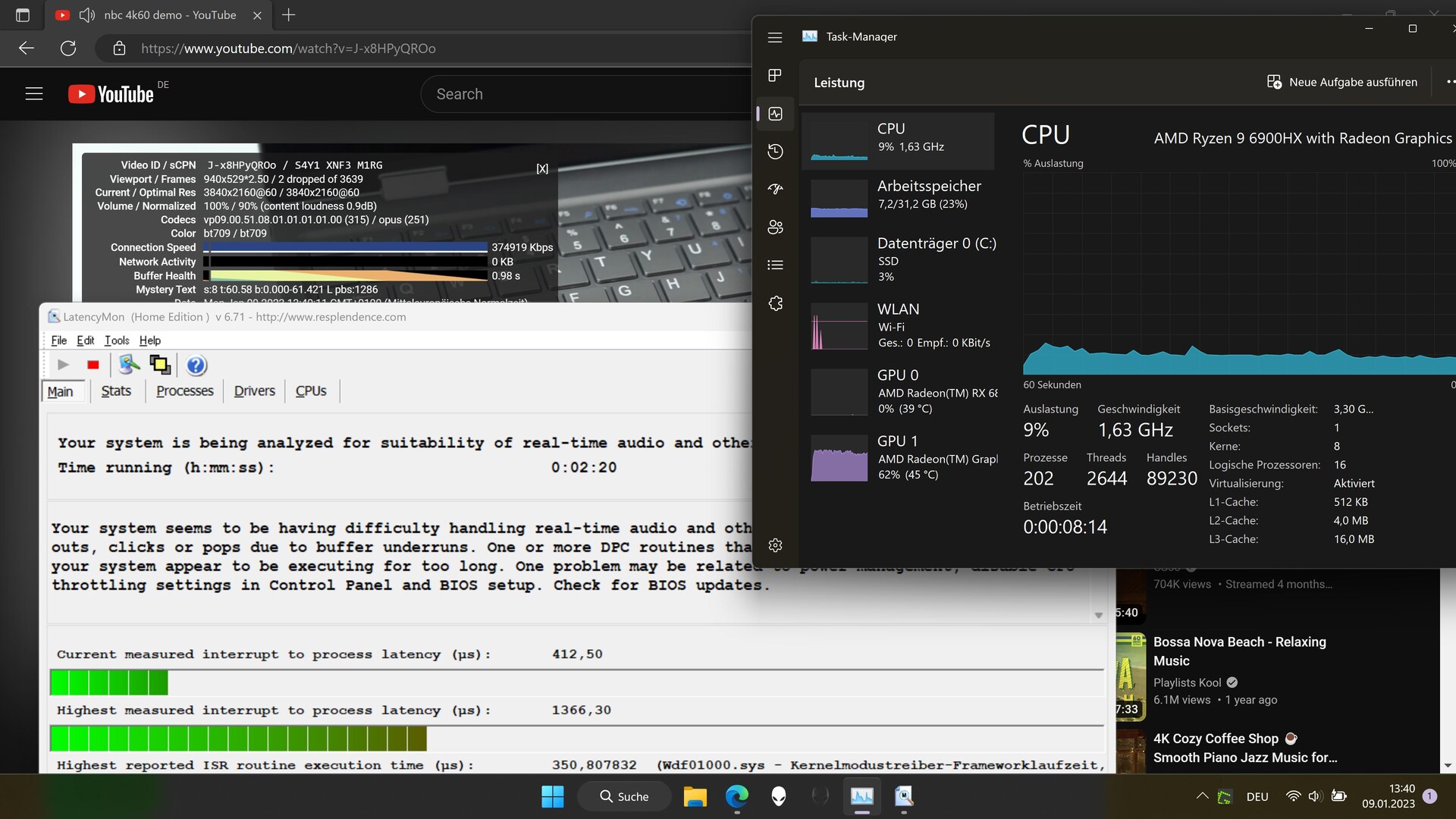Select GPU 0 Radeon RX entry
Image resolution: width=1456 pixels, height=819 pixels.
click(898, 392)
